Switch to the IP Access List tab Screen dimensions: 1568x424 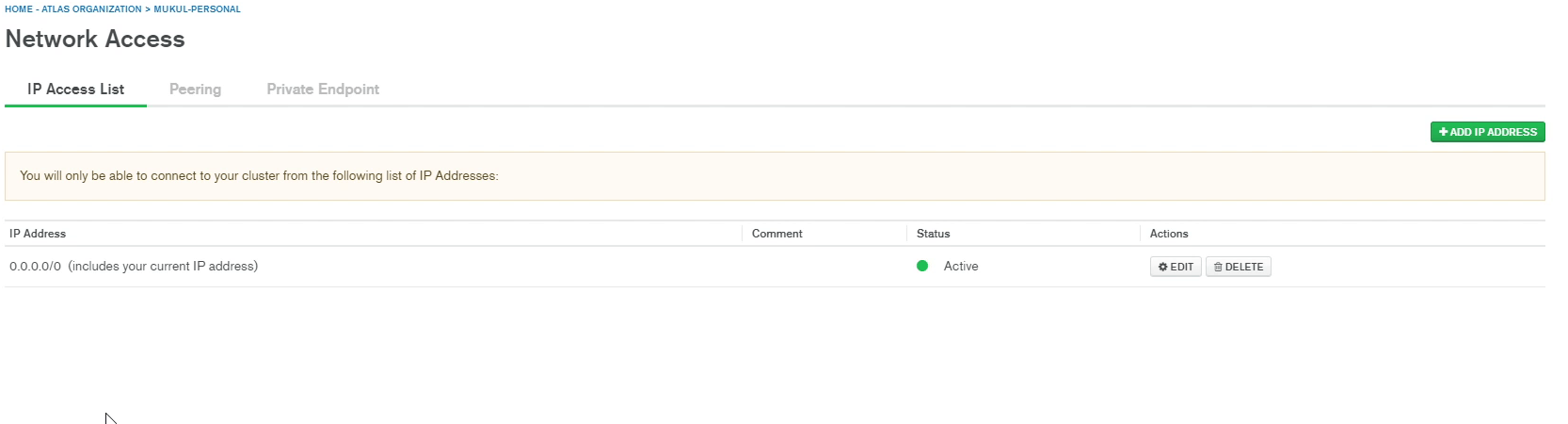click(75, 90)
